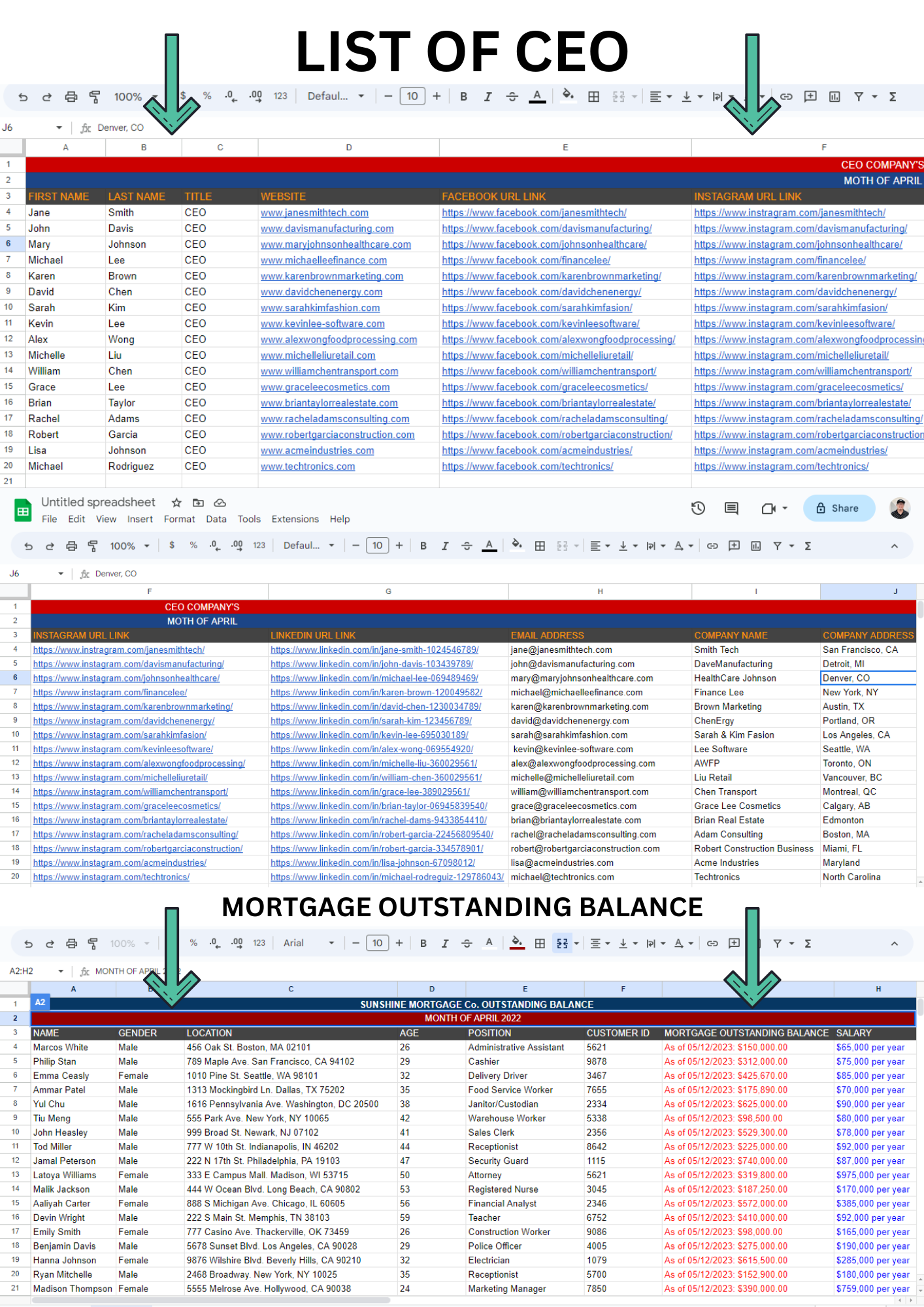Open Borders tool in Untitled spreadsheet toolbar
Screen dimensions: 924x1307
point(540,546)
